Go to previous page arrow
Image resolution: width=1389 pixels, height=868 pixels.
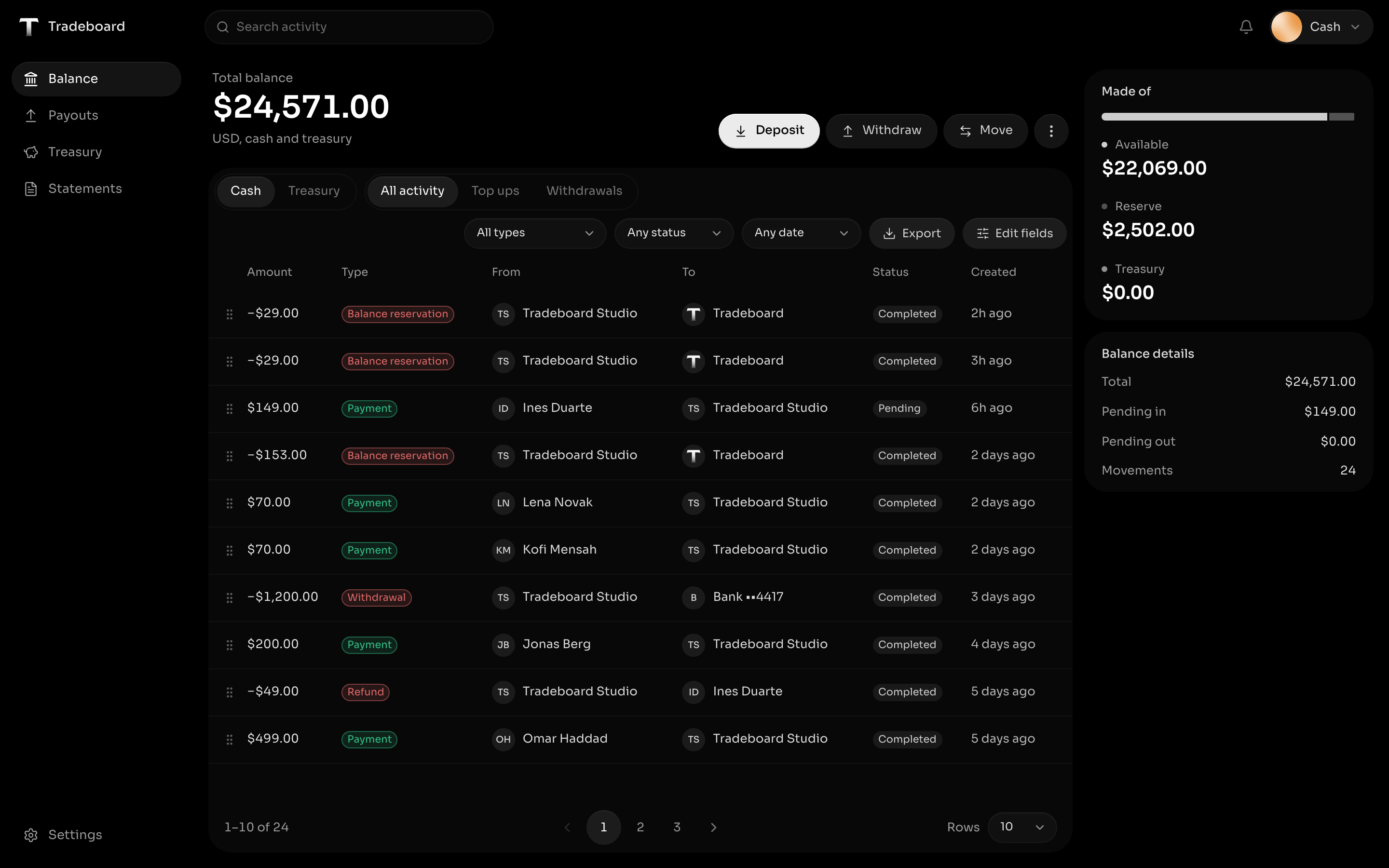click(x=567, y=827)
